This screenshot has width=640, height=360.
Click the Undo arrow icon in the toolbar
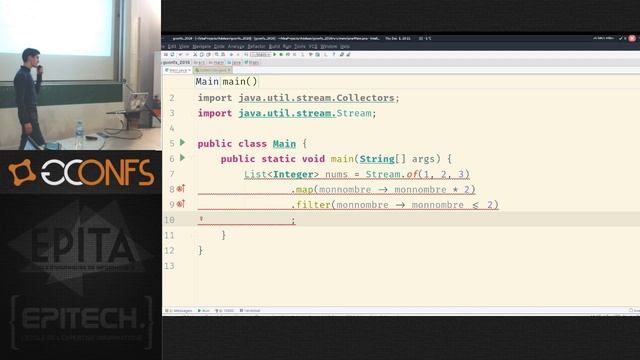[180, 54]
